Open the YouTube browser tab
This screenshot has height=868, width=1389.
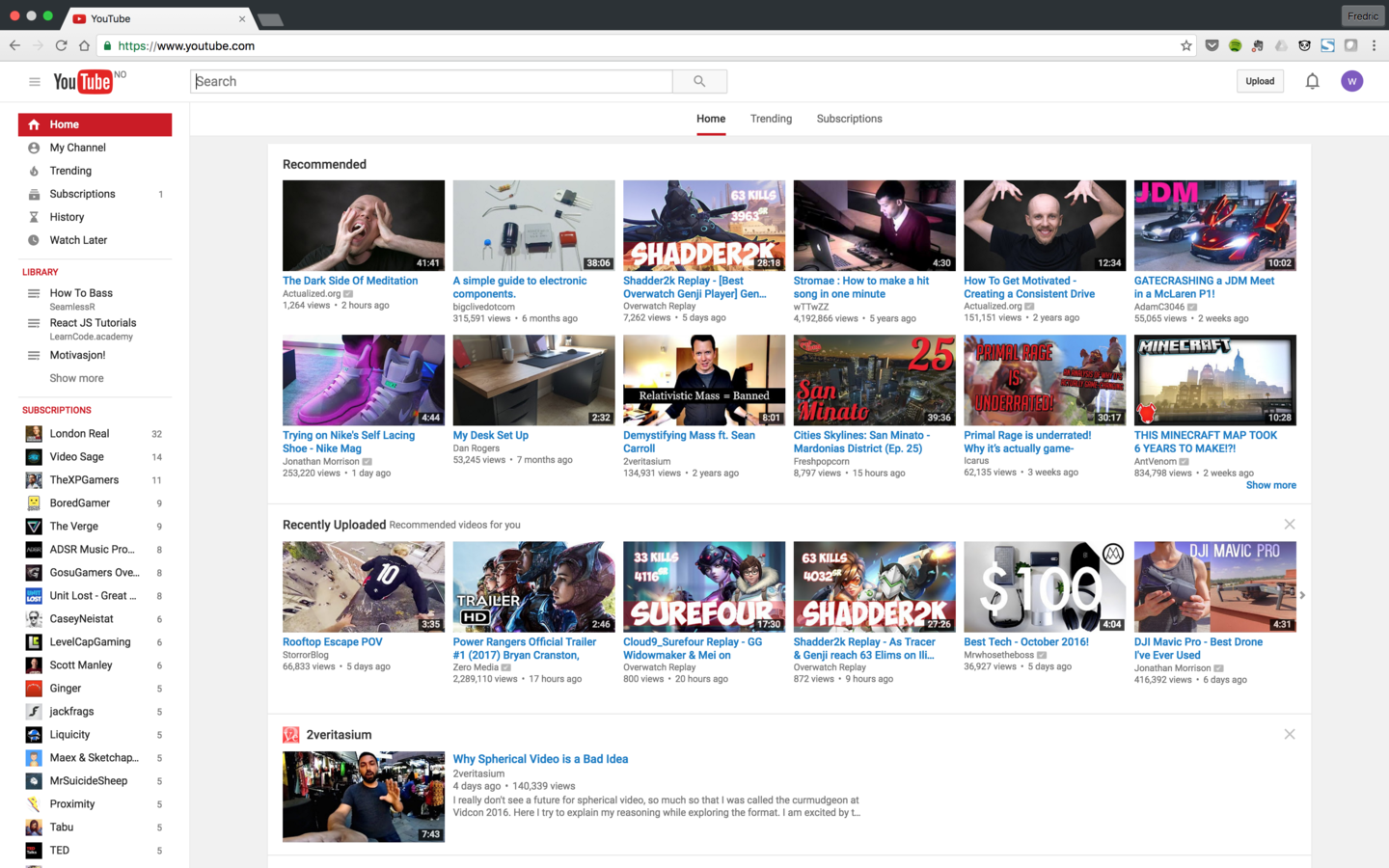pyautogui.click(x=159, y=18)
